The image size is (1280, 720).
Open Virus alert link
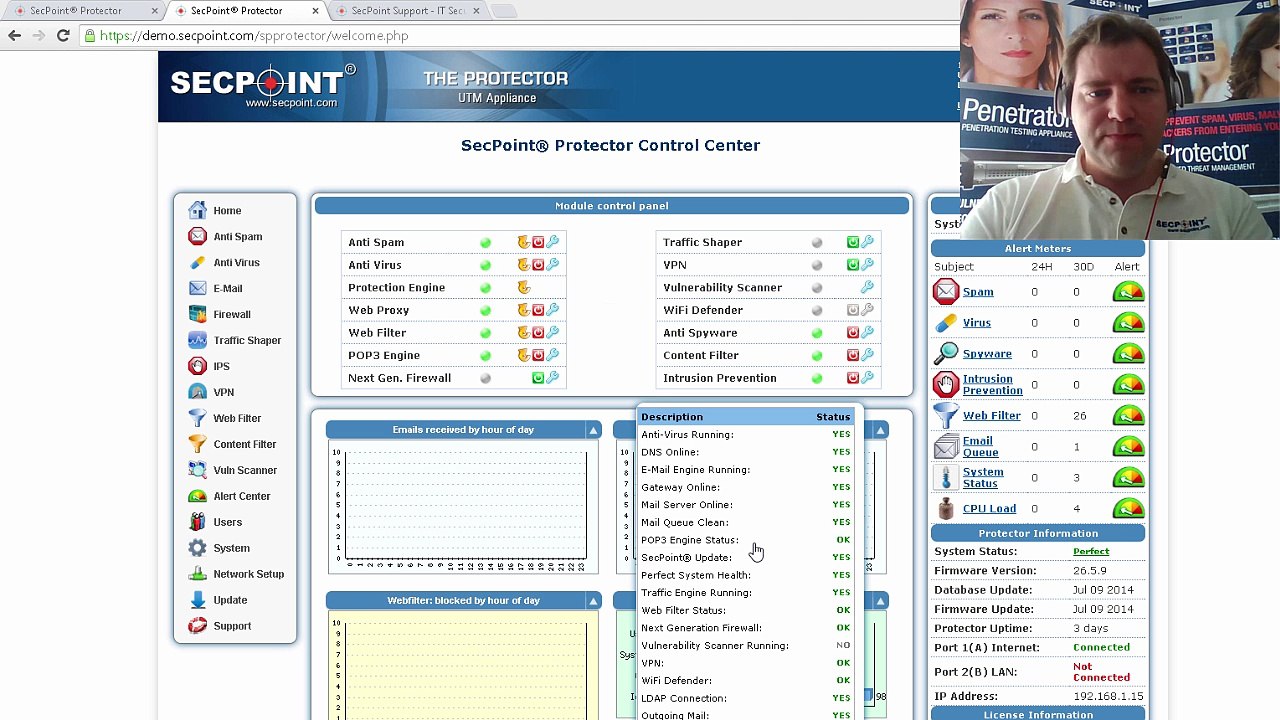977,323
